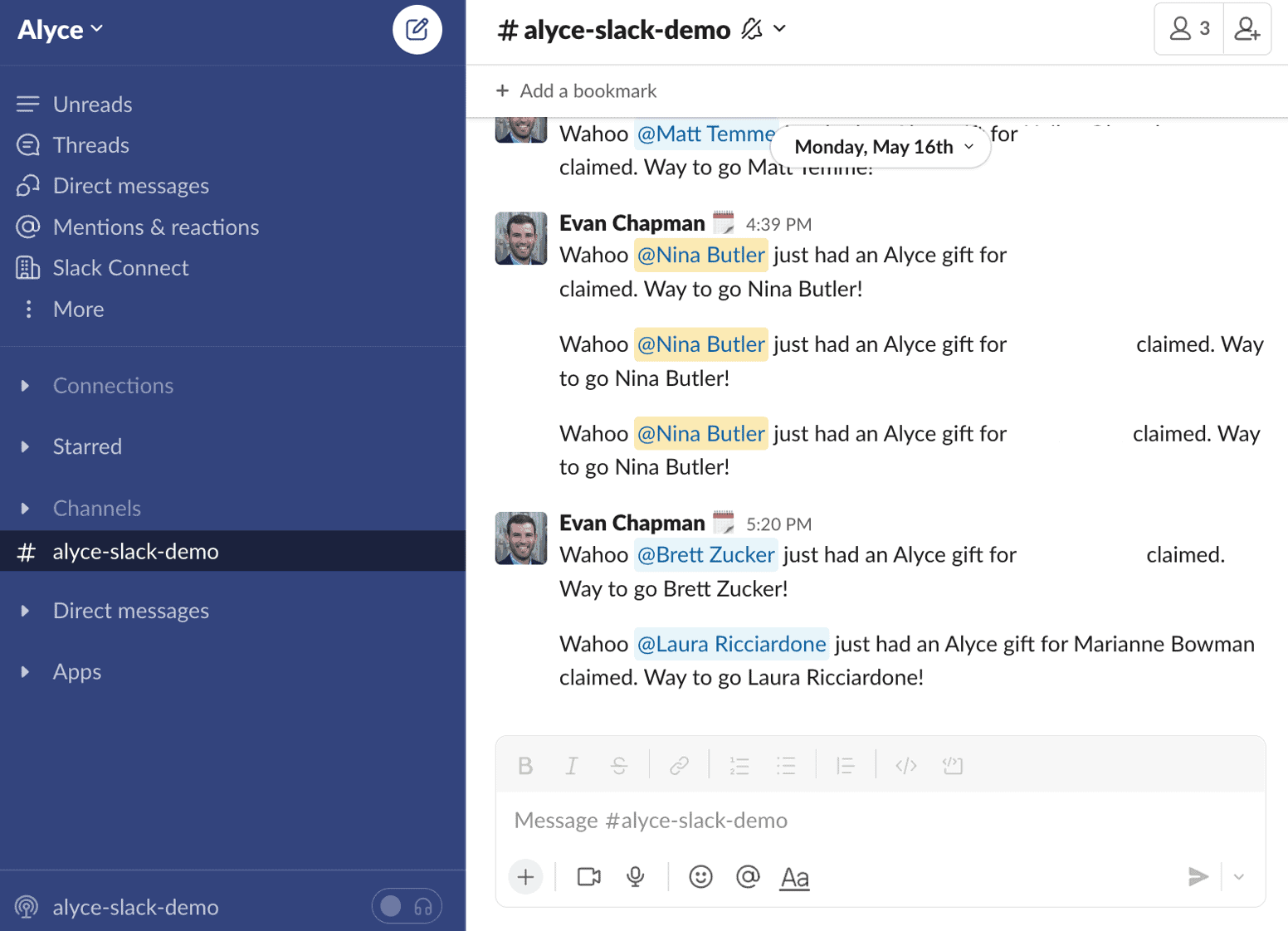
Task: Open attachments with the plus button
Action: tap(526, 877)
